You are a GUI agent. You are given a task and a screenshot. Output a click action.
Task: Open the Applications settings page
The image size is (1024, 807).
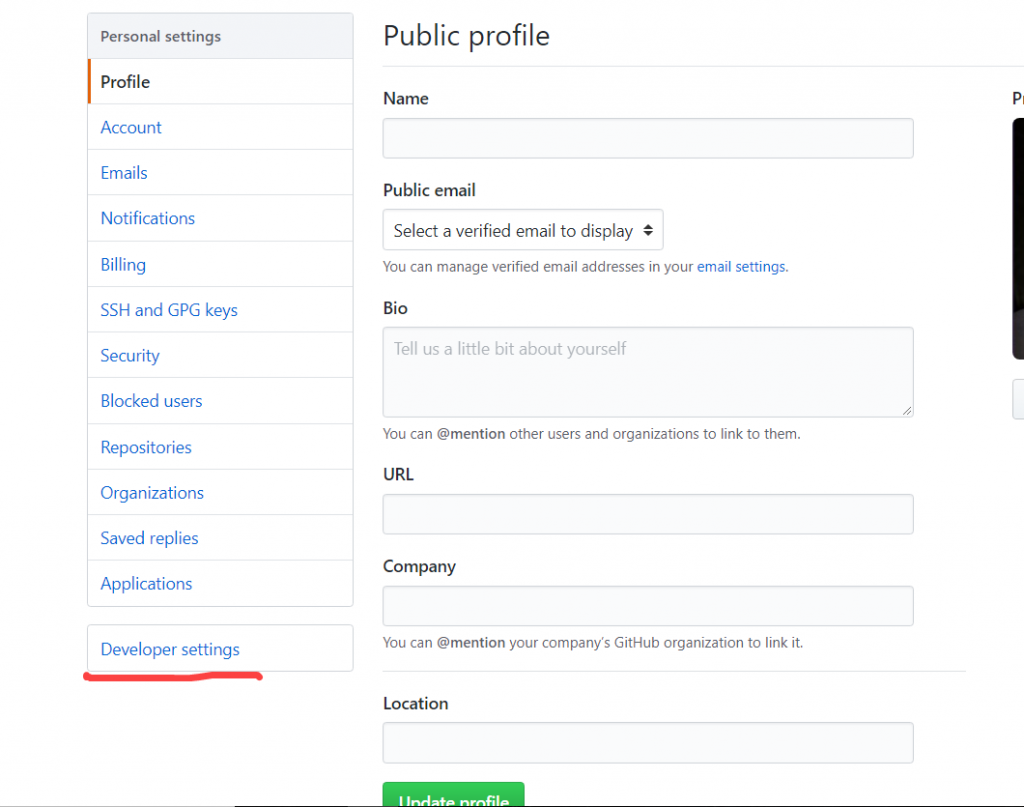click(146, 583)
